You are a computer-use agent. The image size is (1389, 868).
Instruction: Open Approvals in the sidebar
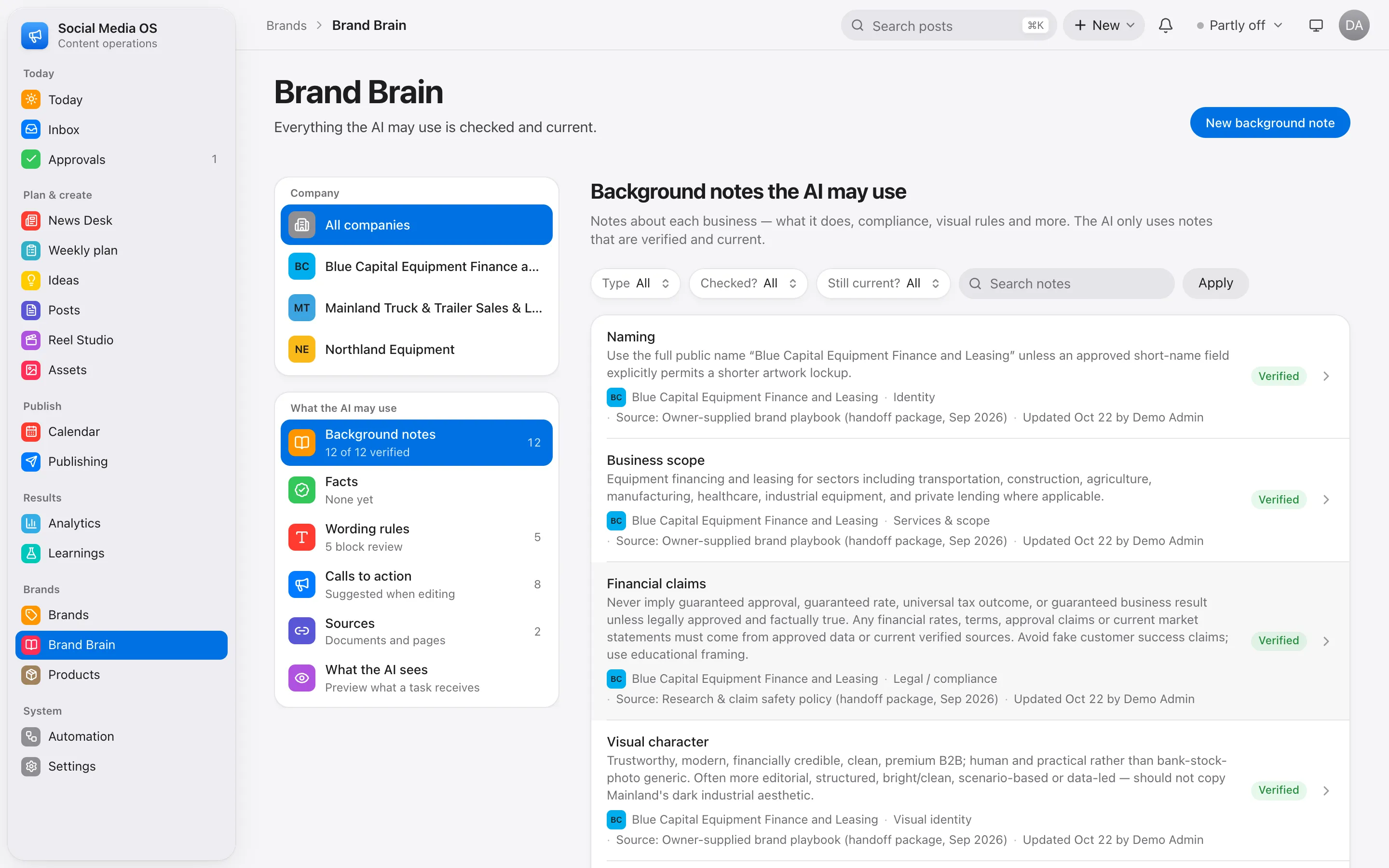click(122, 159)
